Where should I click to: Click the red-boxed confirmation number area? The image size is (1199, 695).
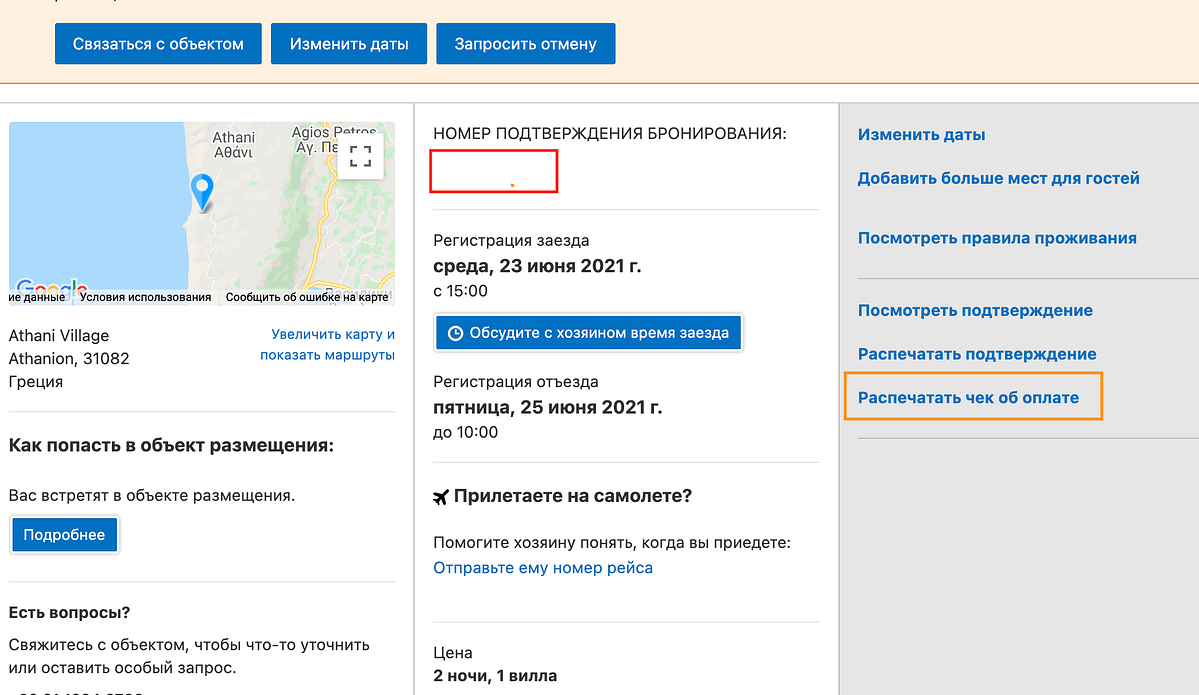pyautogui.click(x=493, y=171)
